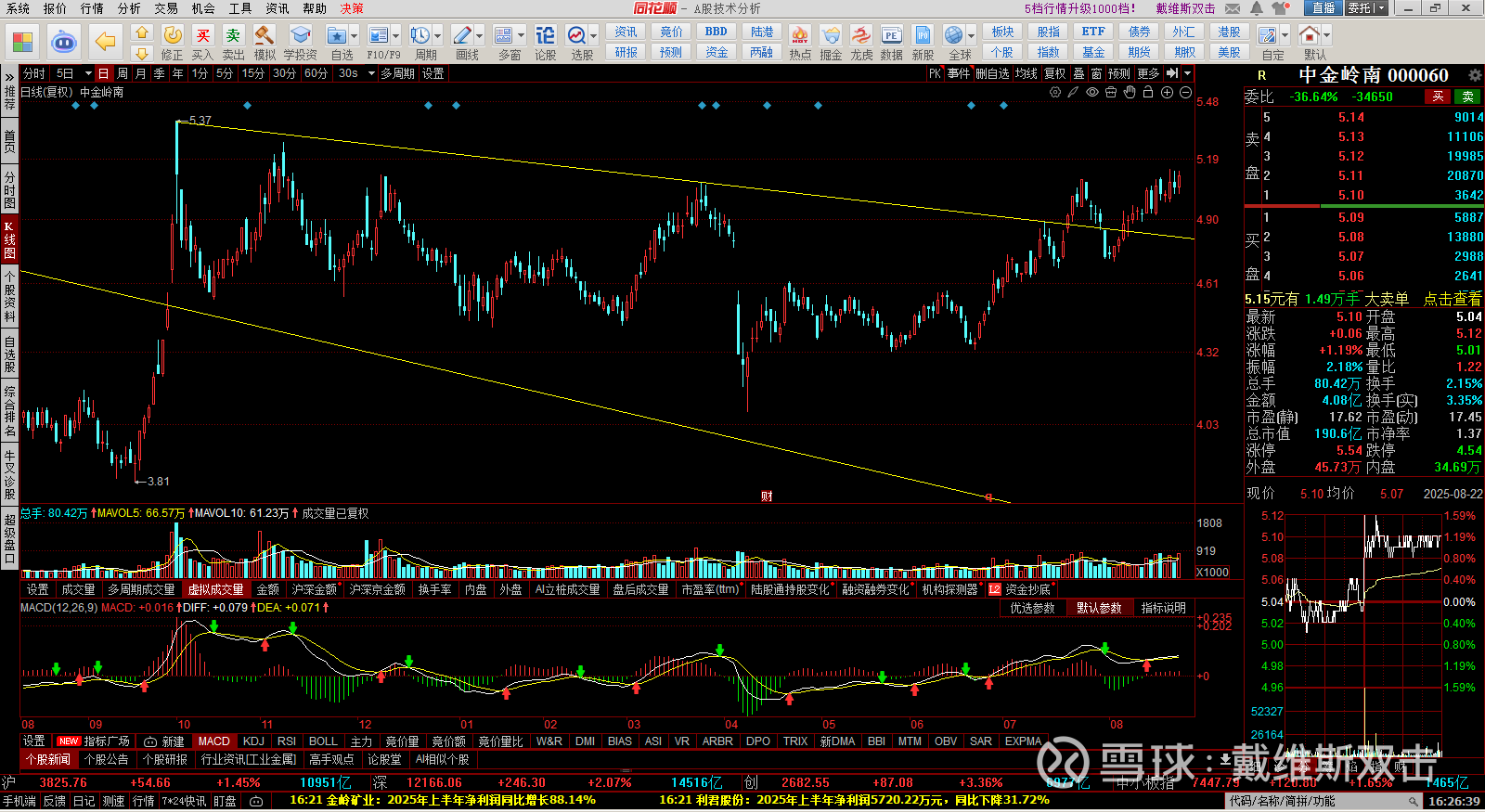The width and height of the screenshot is (1485, 812).
Task: Click 点击查看 large order link
Action: tap(1453, 299)
